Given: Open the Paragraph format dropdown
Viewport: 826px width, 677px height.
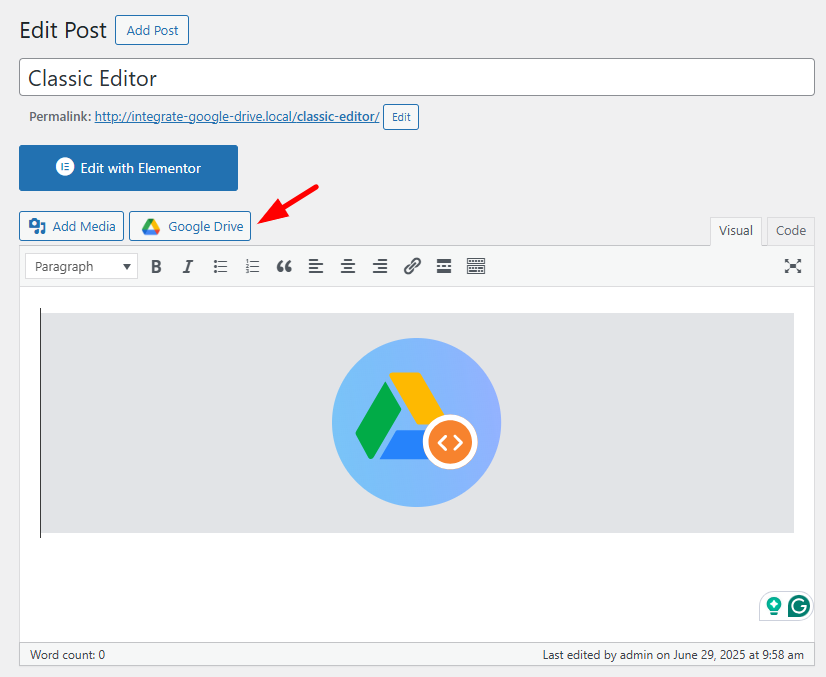Looking at the screenshot, I should pyautogui.click(x=82, y=267).
